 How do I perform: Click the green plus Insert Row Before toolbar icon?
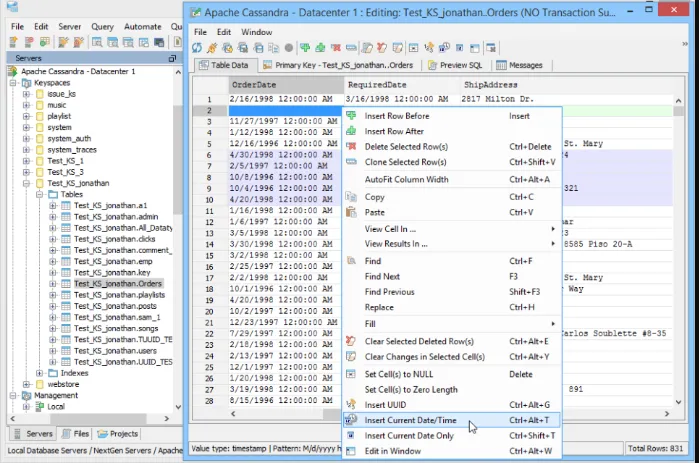pyautogui.click(x=305, y=48)
